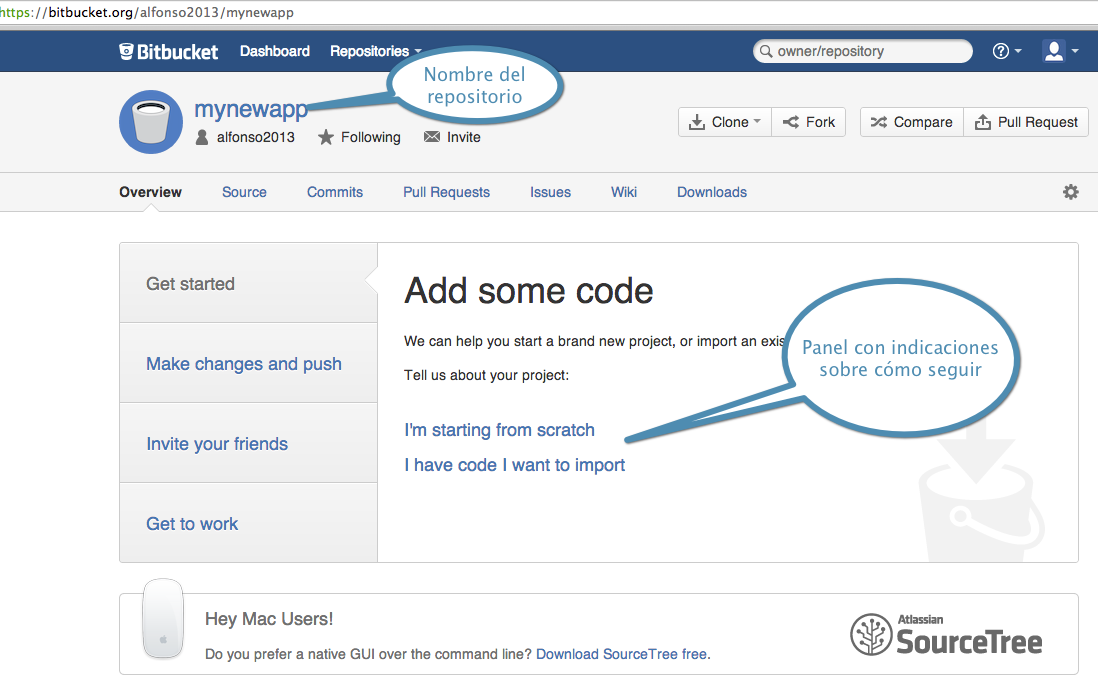Image resolution: width=1098 pixels, height=679 pixels.
Task: Open the Commits tab
Action: click(335, 192)
